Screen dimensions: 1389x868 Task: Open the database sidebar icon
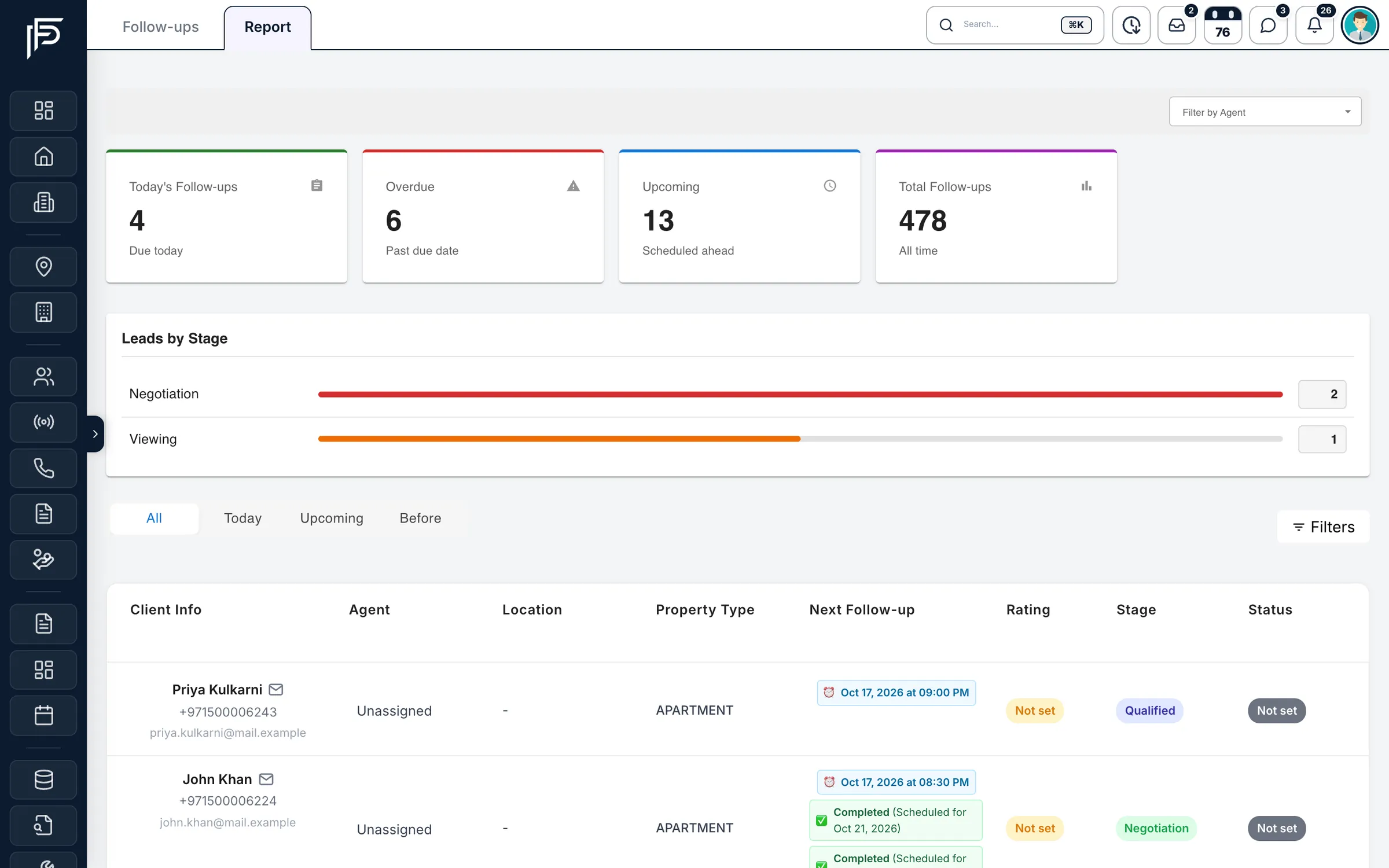coord(43,779)
